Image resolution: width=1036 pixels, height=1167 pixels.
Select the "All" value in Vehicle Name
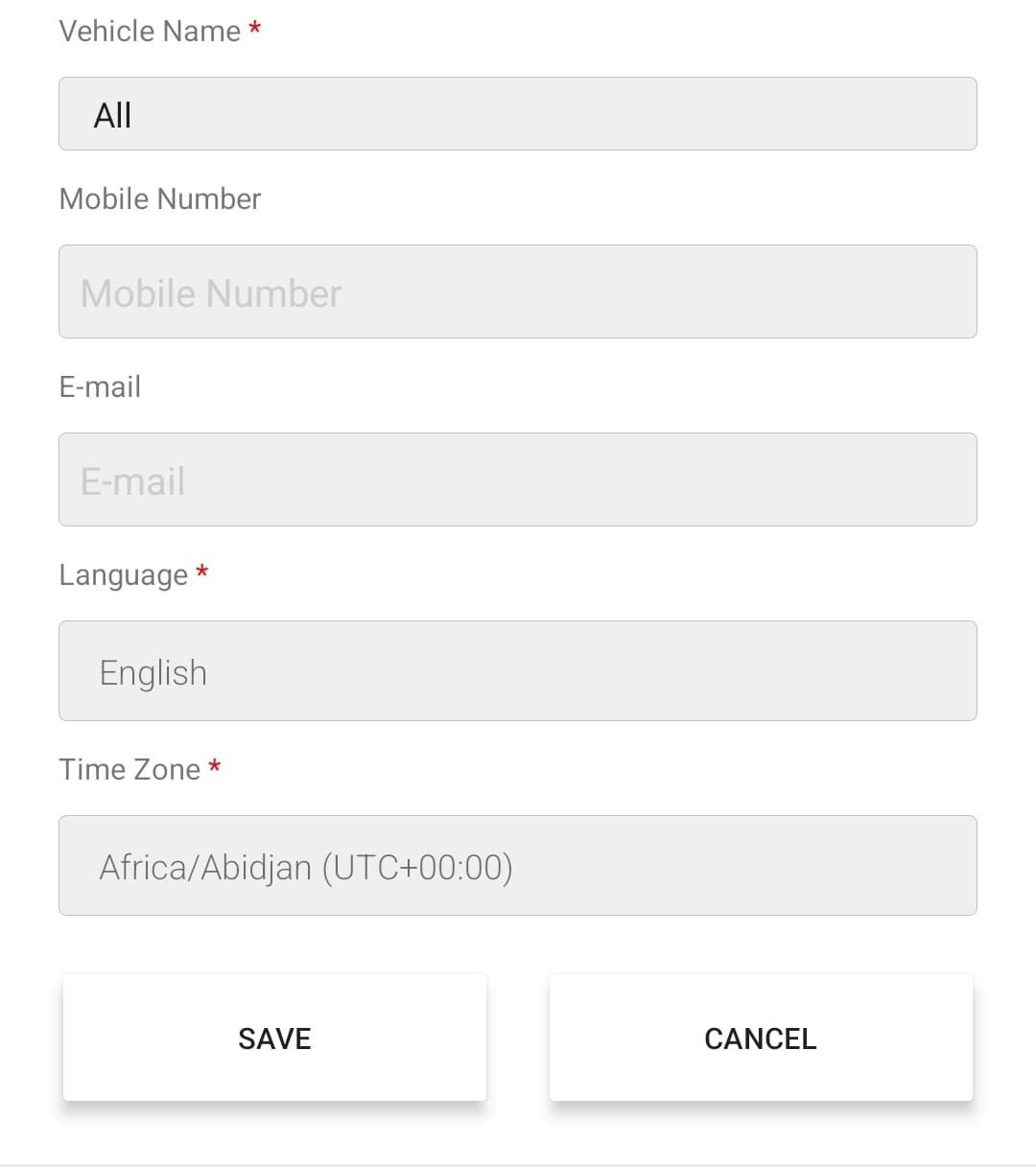coord(112,116)
